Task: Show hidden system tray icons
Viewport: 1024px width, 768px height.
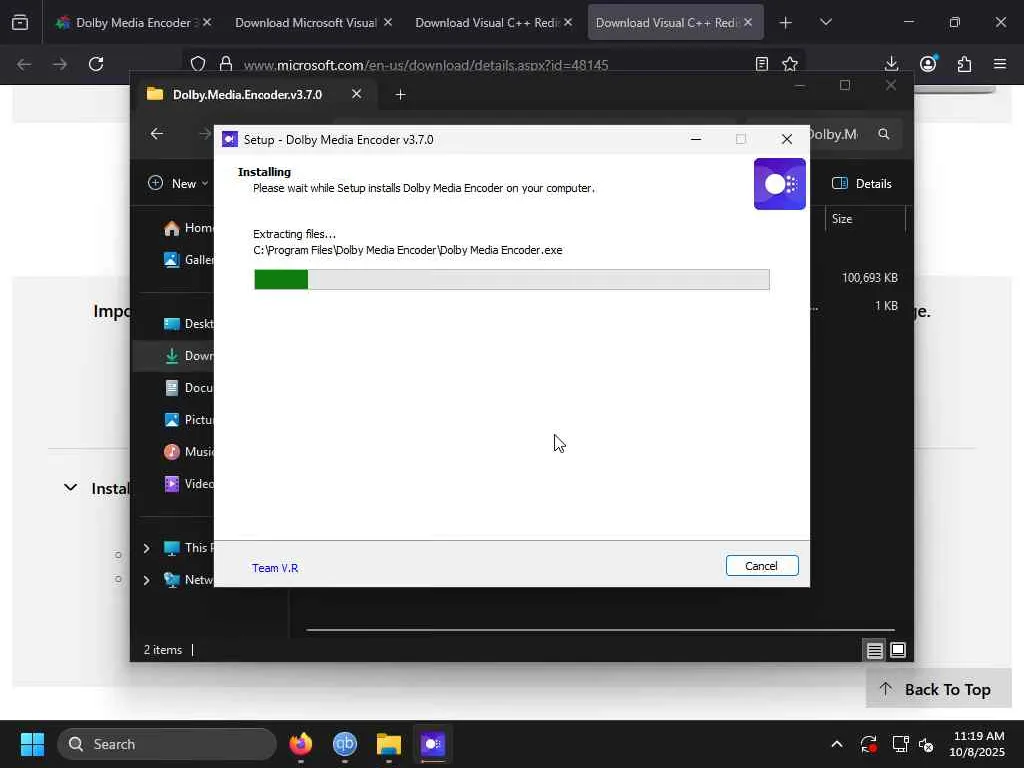Action: pos(837,744)
